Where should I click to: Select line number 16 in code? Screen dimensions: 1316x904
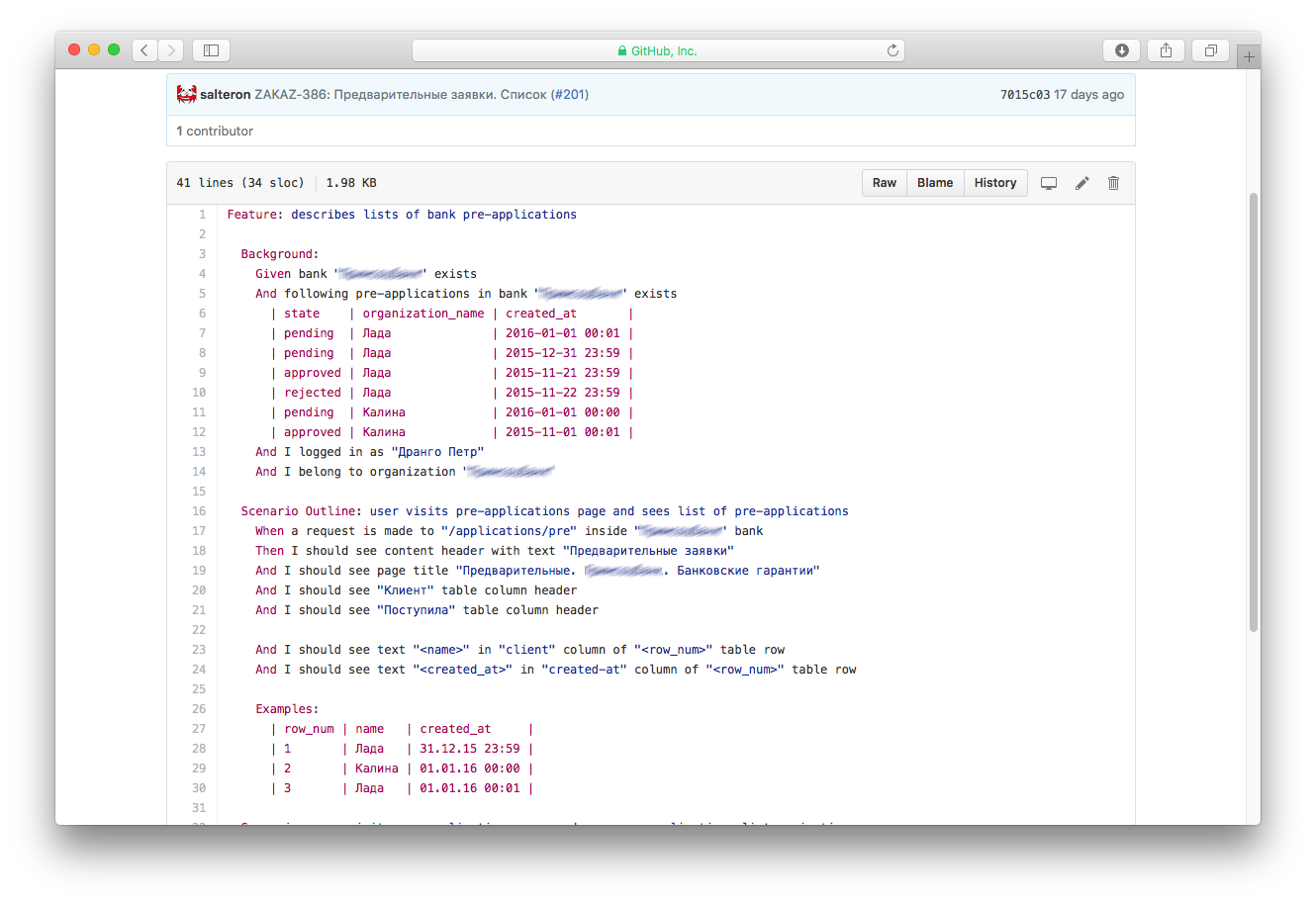pyautogui.click(x=199, y=511)
